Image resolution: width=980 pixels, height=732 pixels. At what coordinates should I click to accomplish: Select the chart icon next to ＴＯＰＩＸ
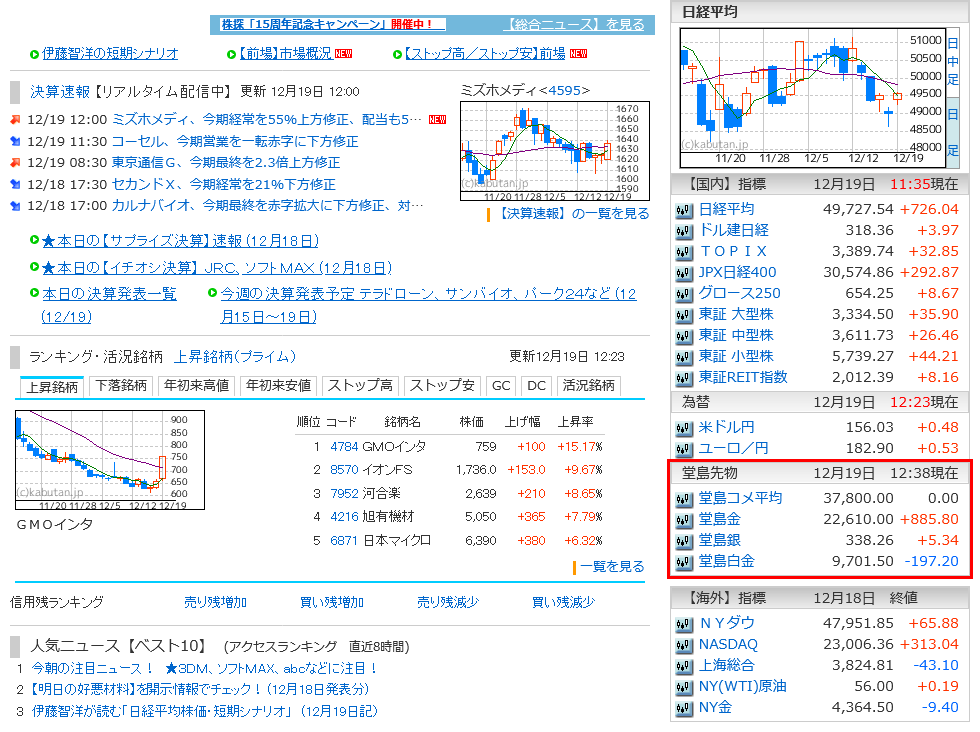684,250
